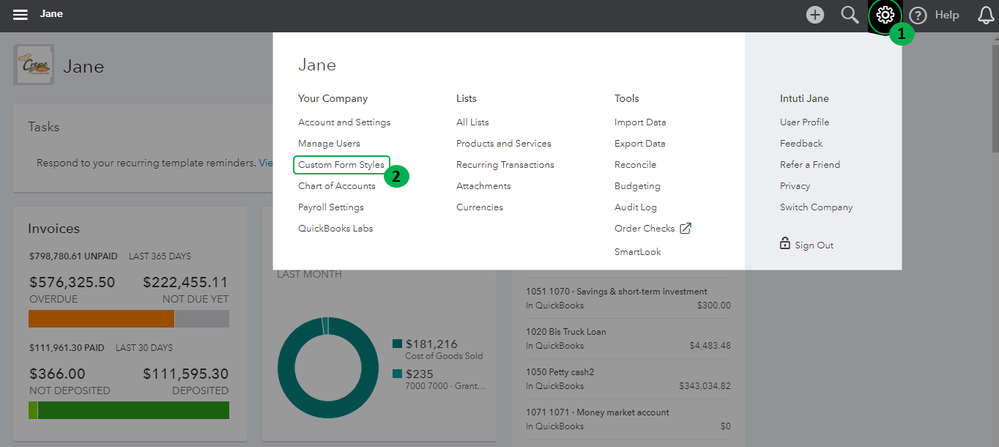Image resolution: width=999 pixels, height=447 pixels.
Task: Open the notifications bell
Action: point(986,15)
